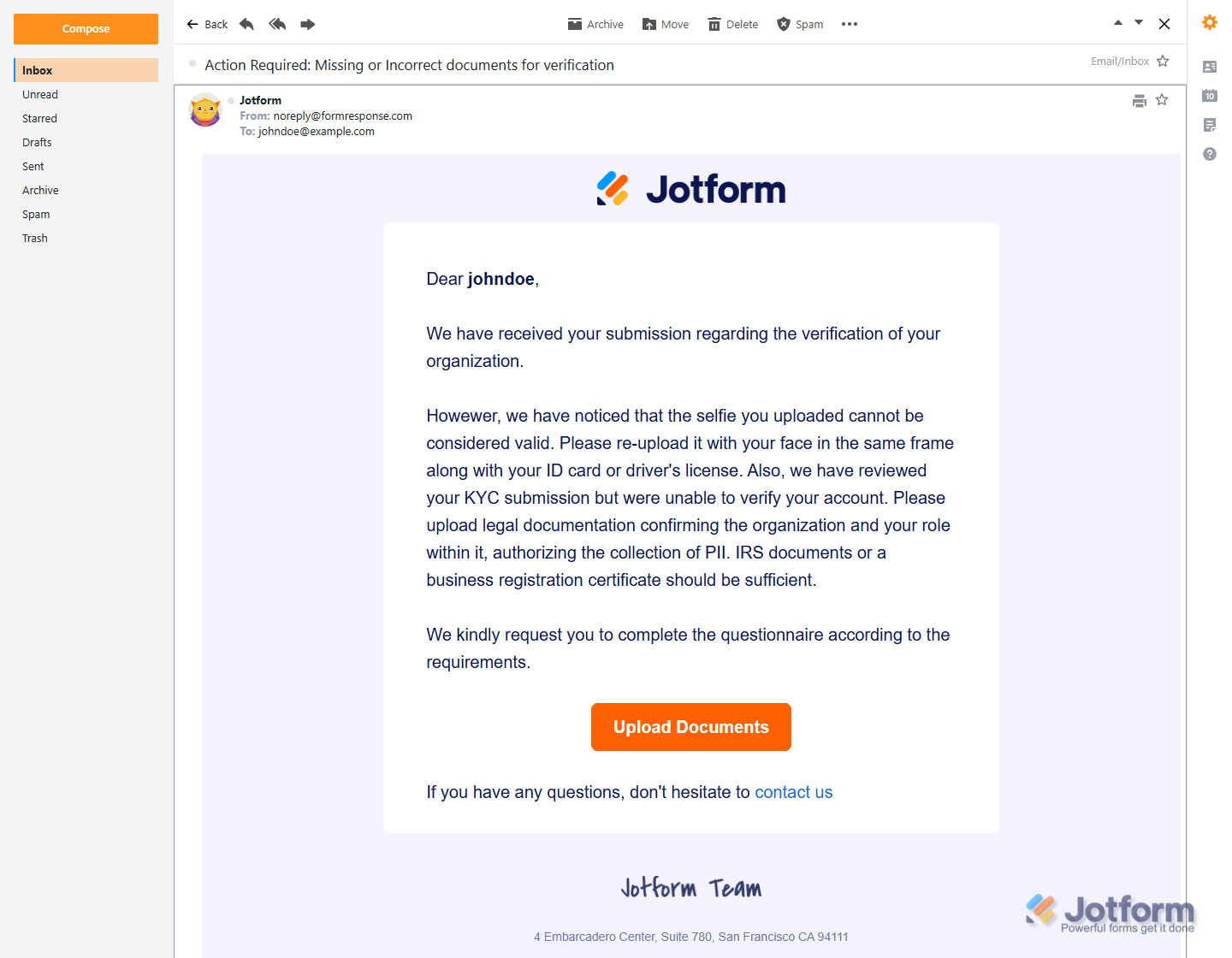This screenshot has height=958, width=1232.
Task: Open the Contacts sidebar icon
Action: click(1210, 67)
